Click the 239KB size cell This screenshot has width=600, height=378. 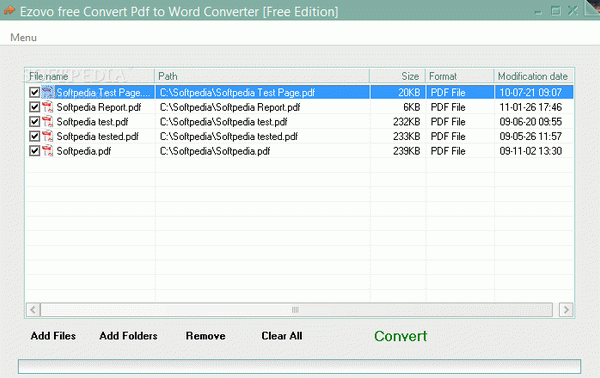[406, 151]
